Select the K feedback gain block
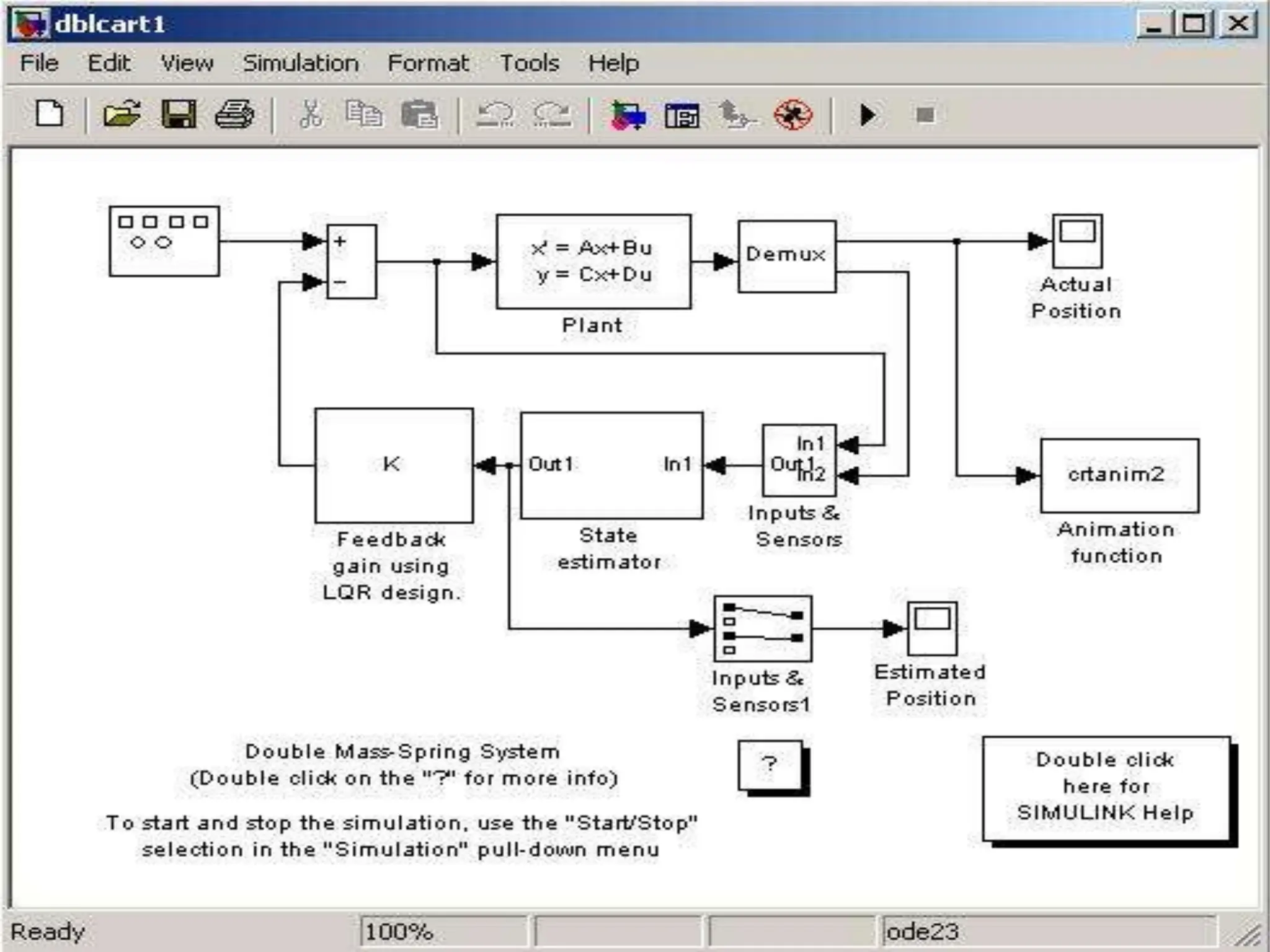 point(394,465)
